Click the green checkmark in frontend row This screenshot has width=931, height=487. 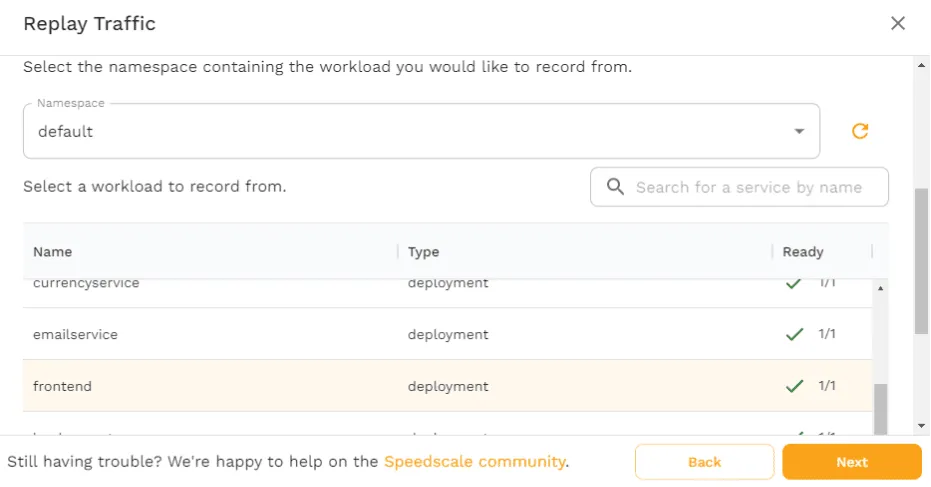pos(794,386)
